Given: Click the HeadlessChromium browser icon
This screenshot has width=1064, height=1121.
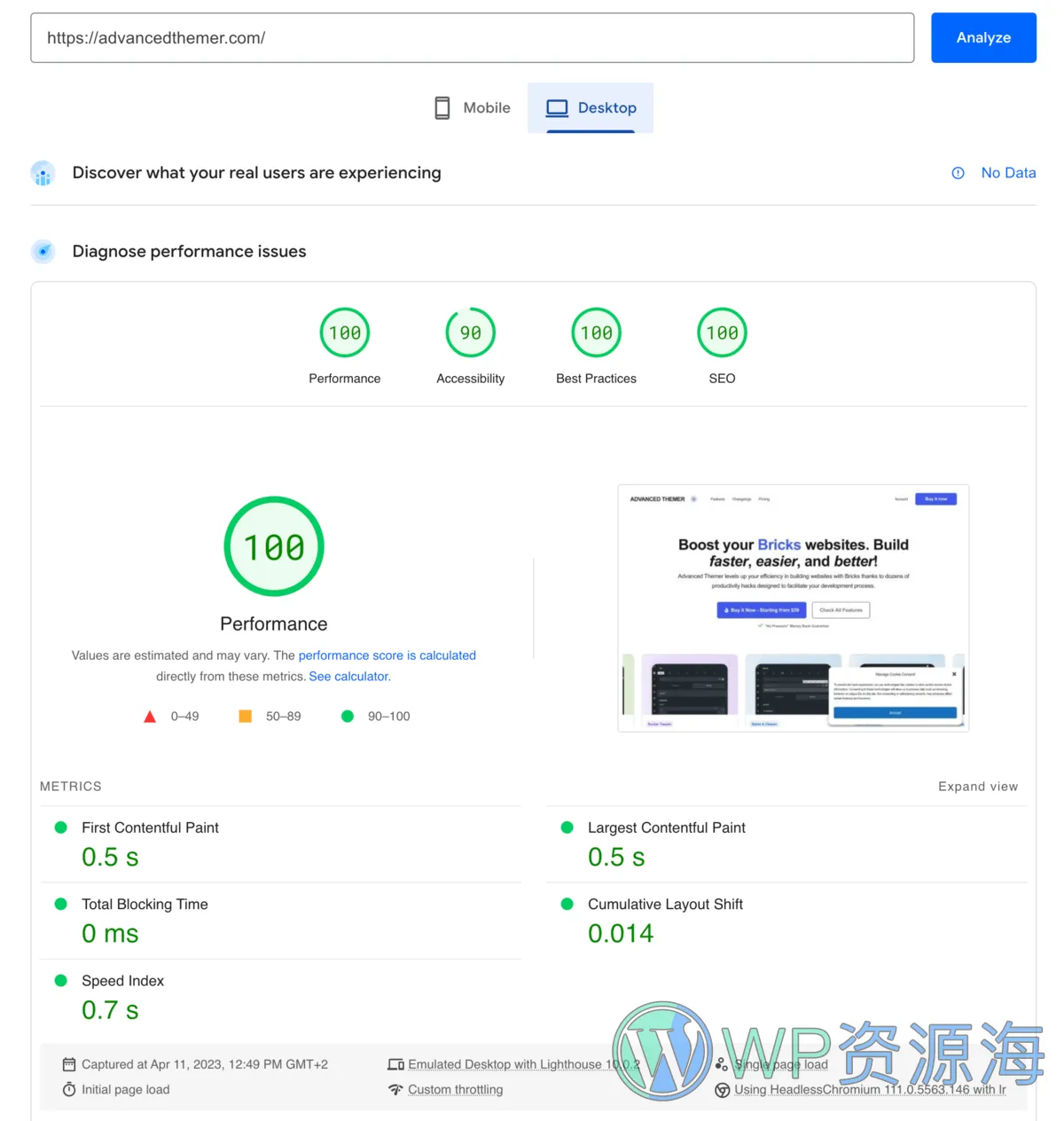Looking at the screenshot, I should point(722,1090).
